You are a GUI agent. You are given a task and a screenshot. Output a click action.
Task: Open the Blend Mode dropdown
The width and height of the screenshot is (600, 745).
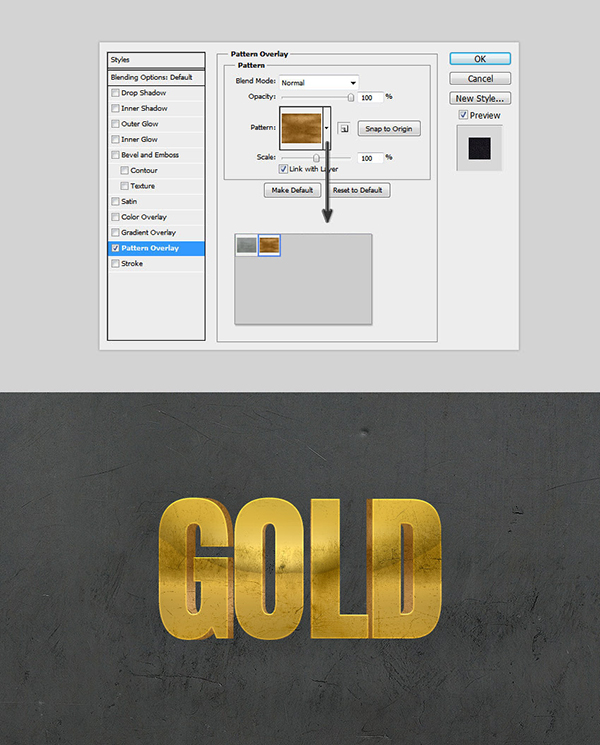319,82
